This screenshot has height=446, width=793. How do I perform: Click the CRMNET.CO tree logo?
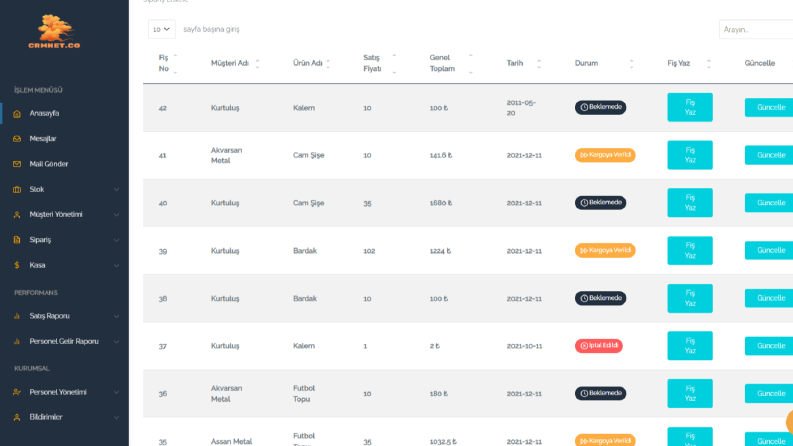(54, 31)
